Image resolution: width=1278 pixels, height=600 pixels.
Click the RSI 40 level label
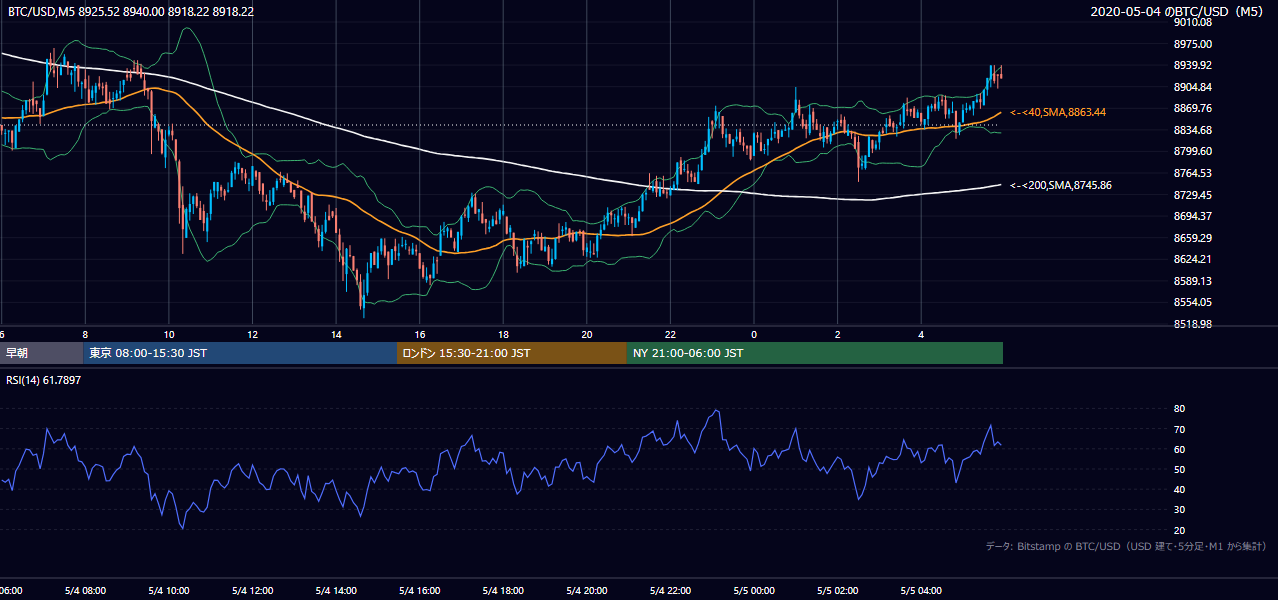(1179, 489)
